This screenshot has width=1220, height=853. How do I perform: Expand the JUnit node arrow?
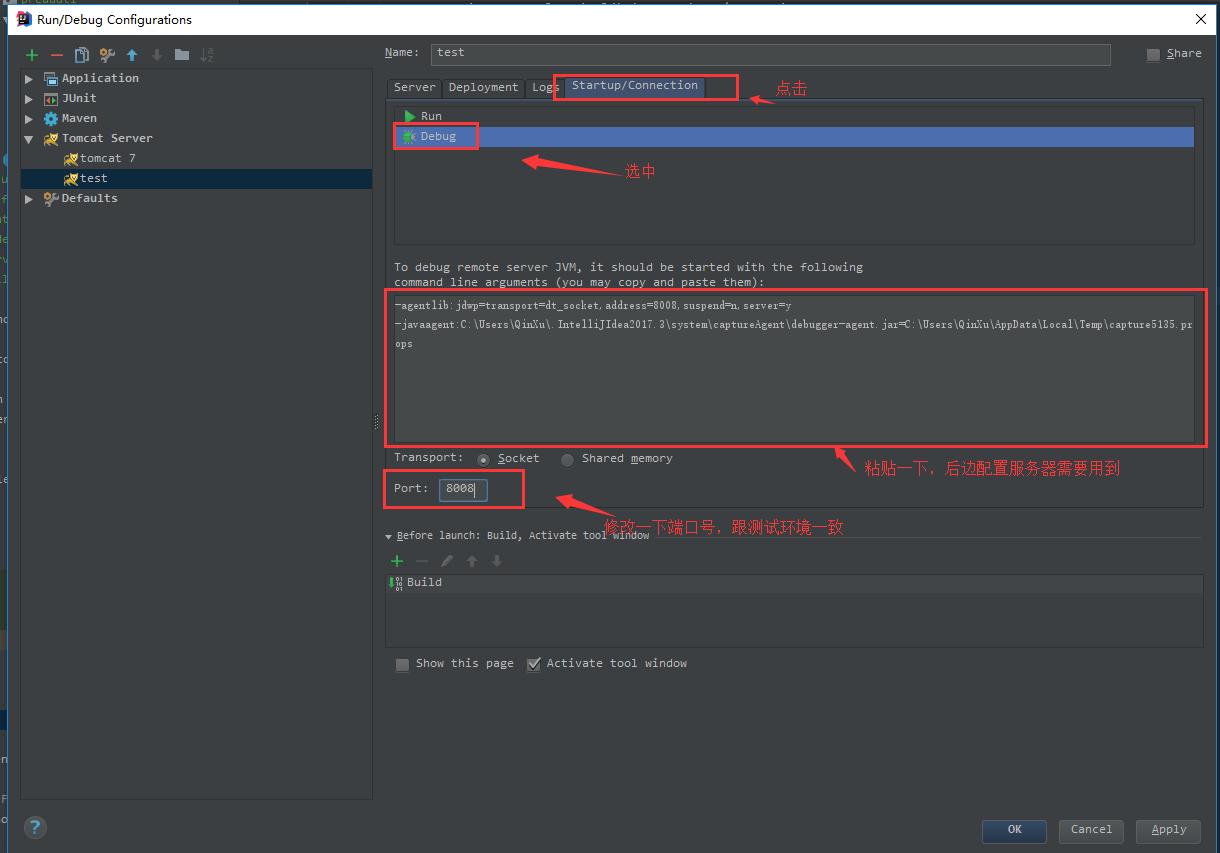(29, 98)
